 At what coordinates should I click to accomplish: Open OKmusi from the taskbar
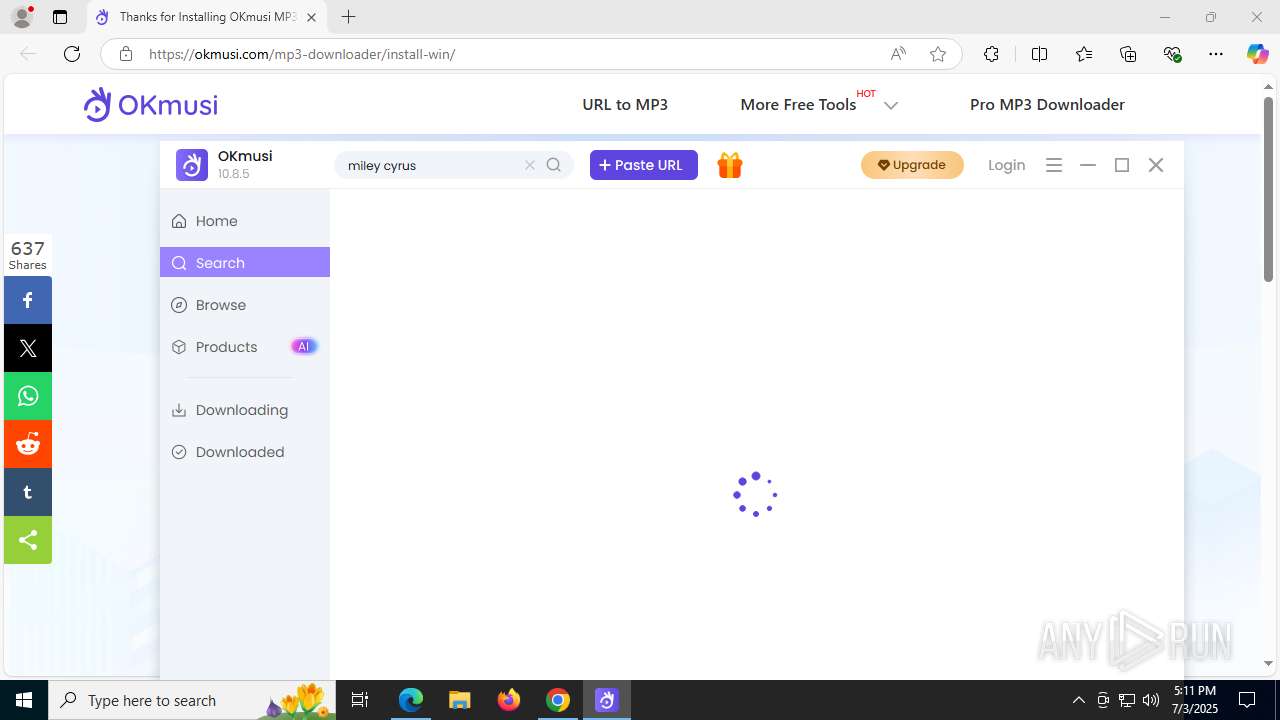pyautogui.click(x=607, y=700)
